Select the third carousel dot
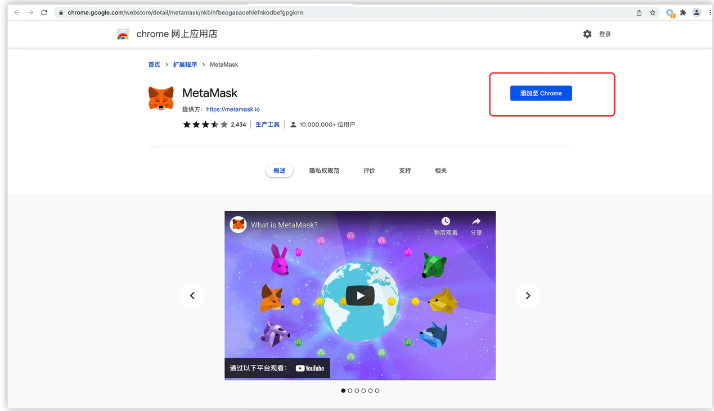 (357, 391)
